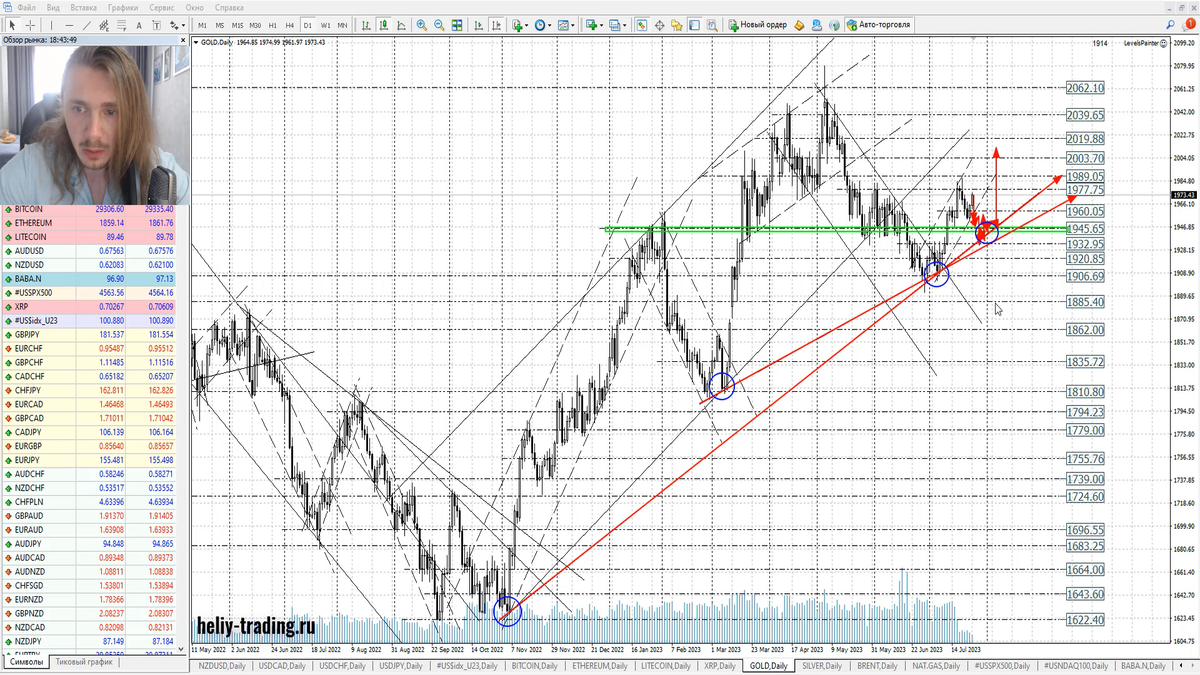Choose the Fibonacci retracement tool
Viewport: 1200px width, 675px height.
122,24
